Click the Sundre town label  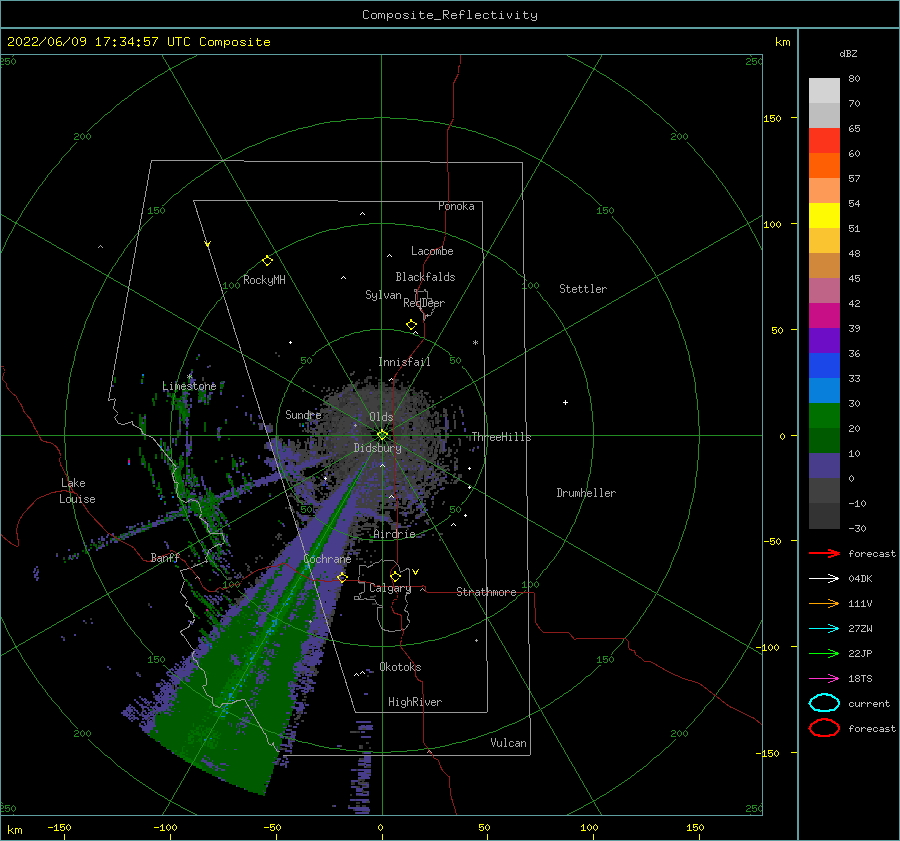click(x=303, y=414)
